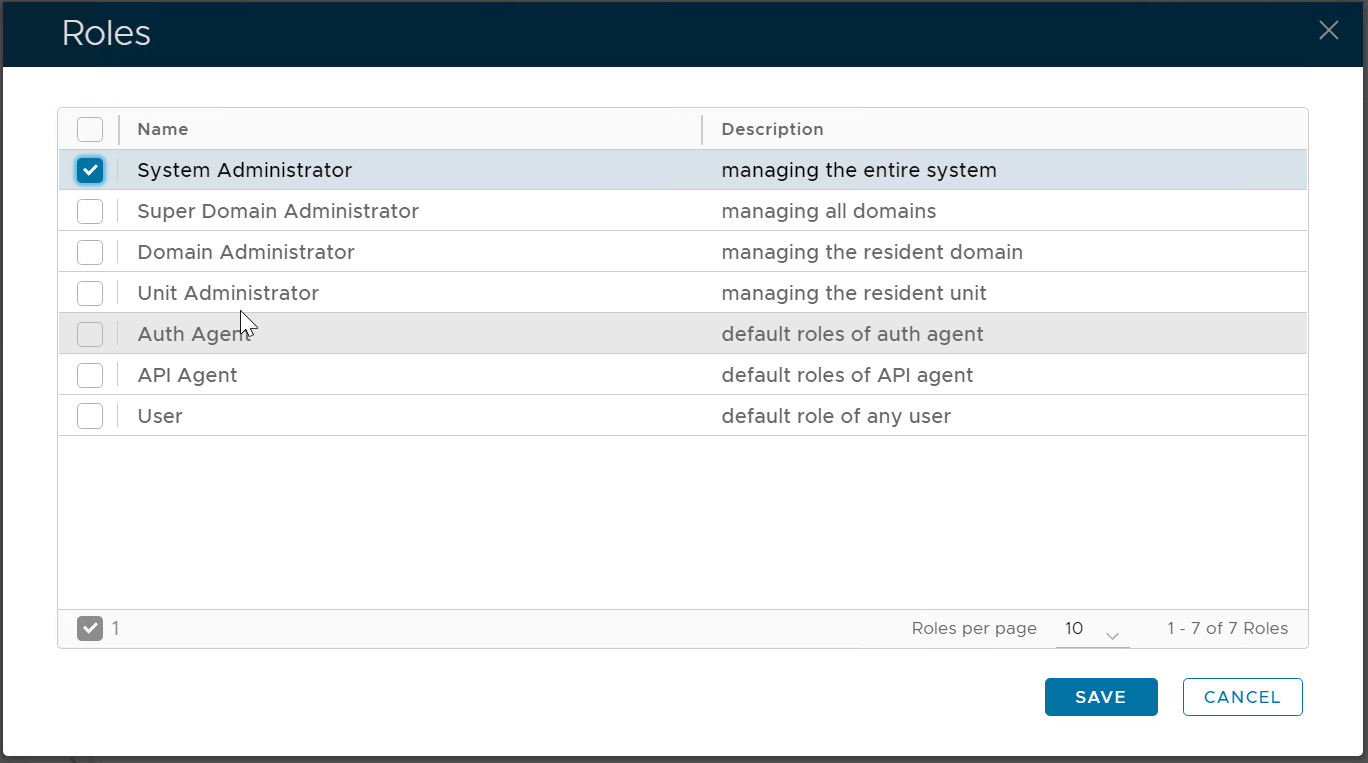
Task: Select all roles with header checkbox
Action: pos(90,129)
